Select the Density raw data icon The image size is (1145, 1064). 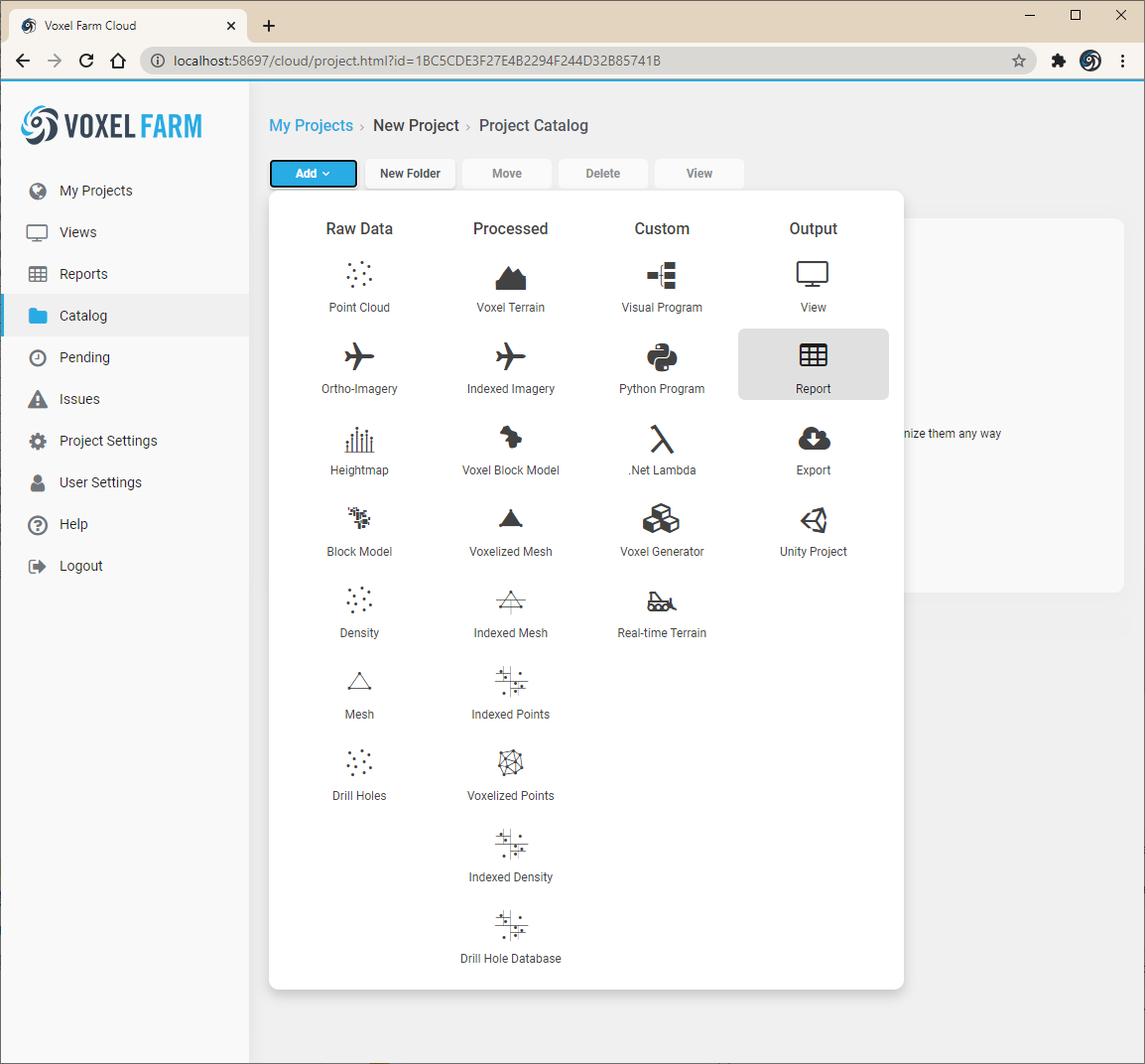359,612
